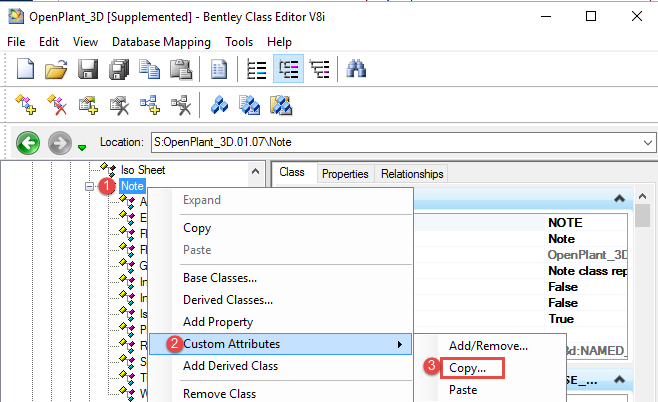Screen dimensions: 658x402
Task: Choose Derived Classes... in context menu
Action: 228,300
